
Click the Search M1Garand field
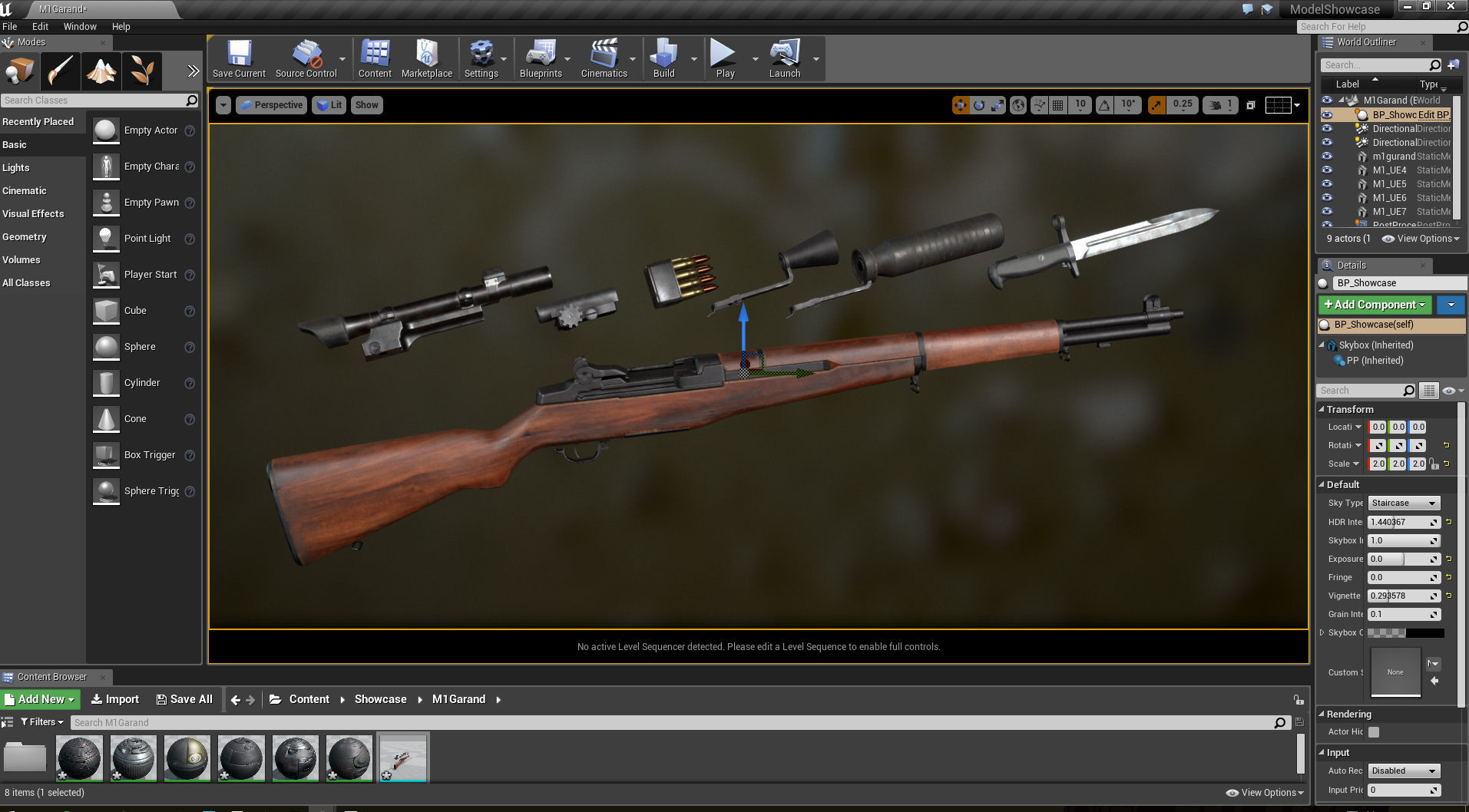click(680, 723)
